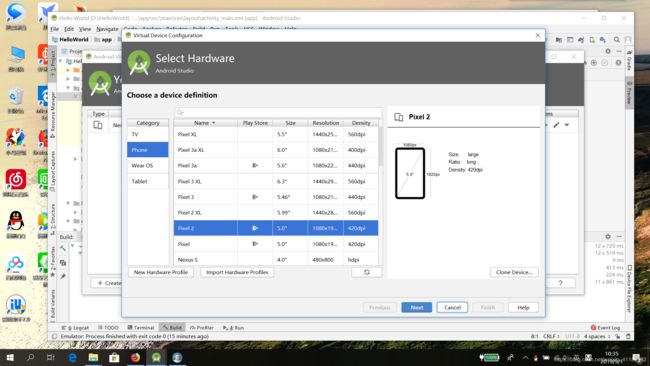
Task: Open Firefox from the taskbar
Action: coord(135,357)
